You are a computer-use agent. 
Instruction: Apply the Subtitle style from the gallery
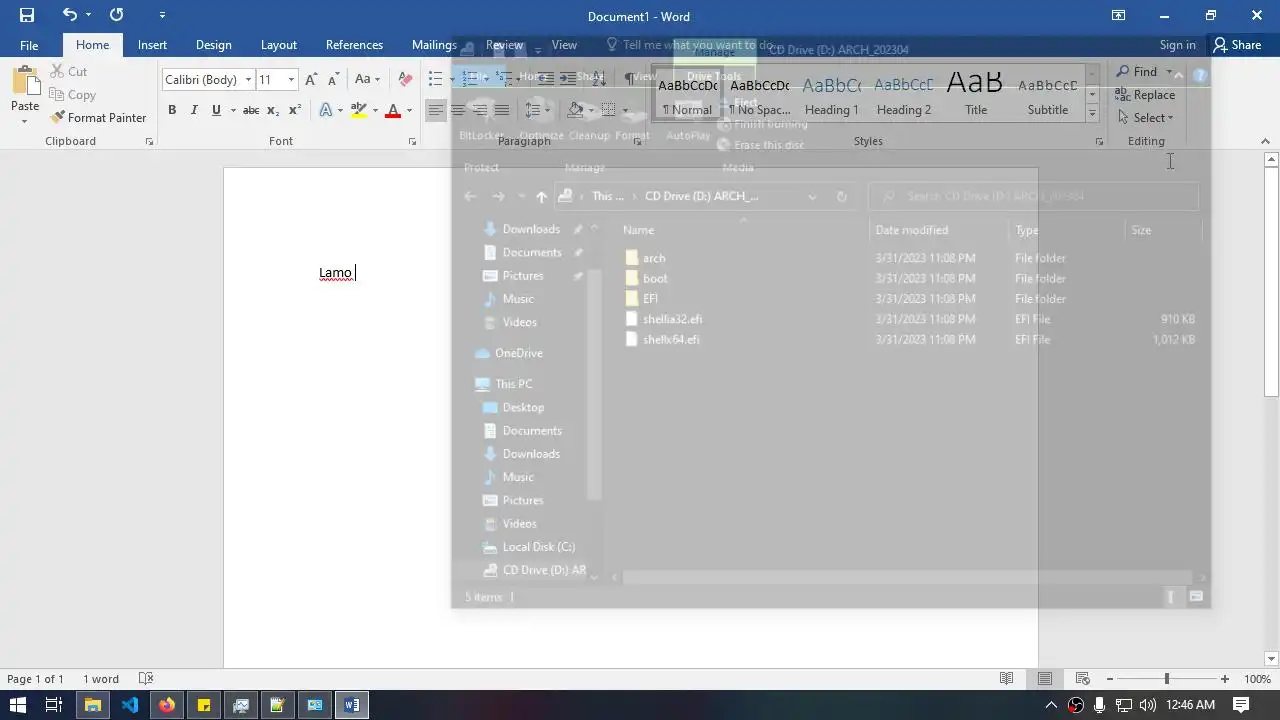[1047, 93]
